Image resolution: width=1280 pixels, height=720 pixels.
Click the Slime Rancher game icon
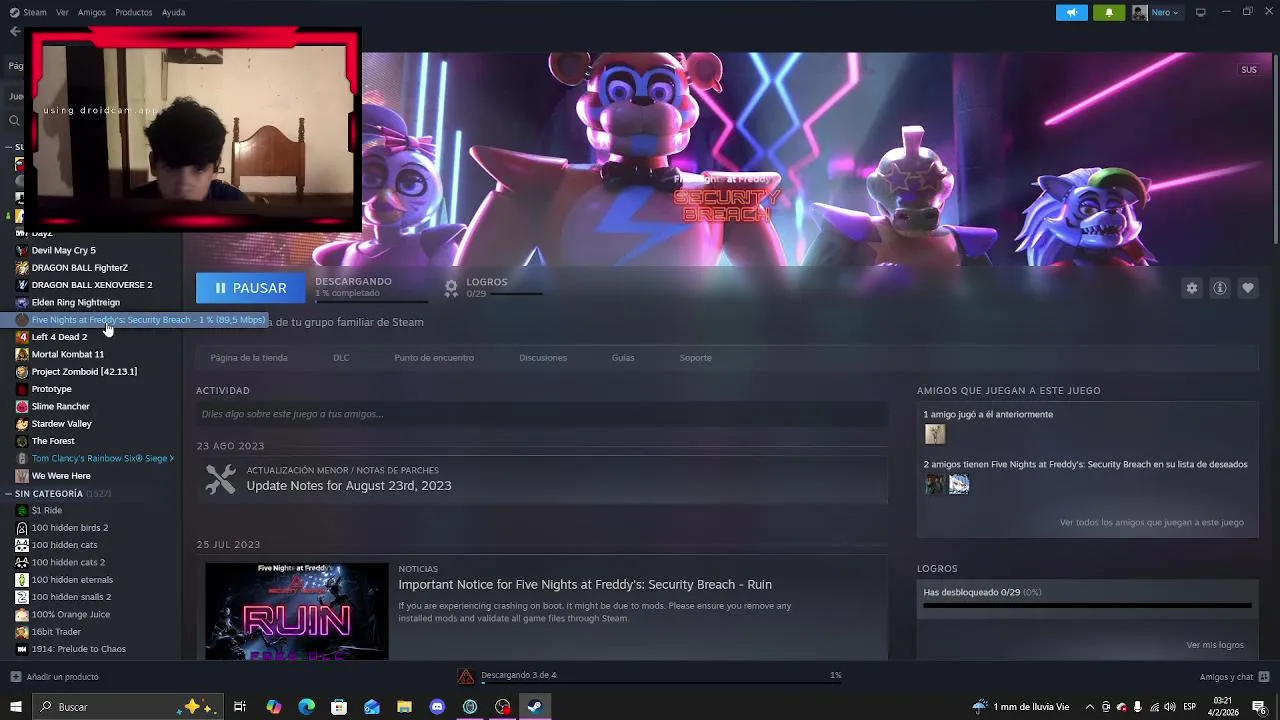tap(22, 406)
